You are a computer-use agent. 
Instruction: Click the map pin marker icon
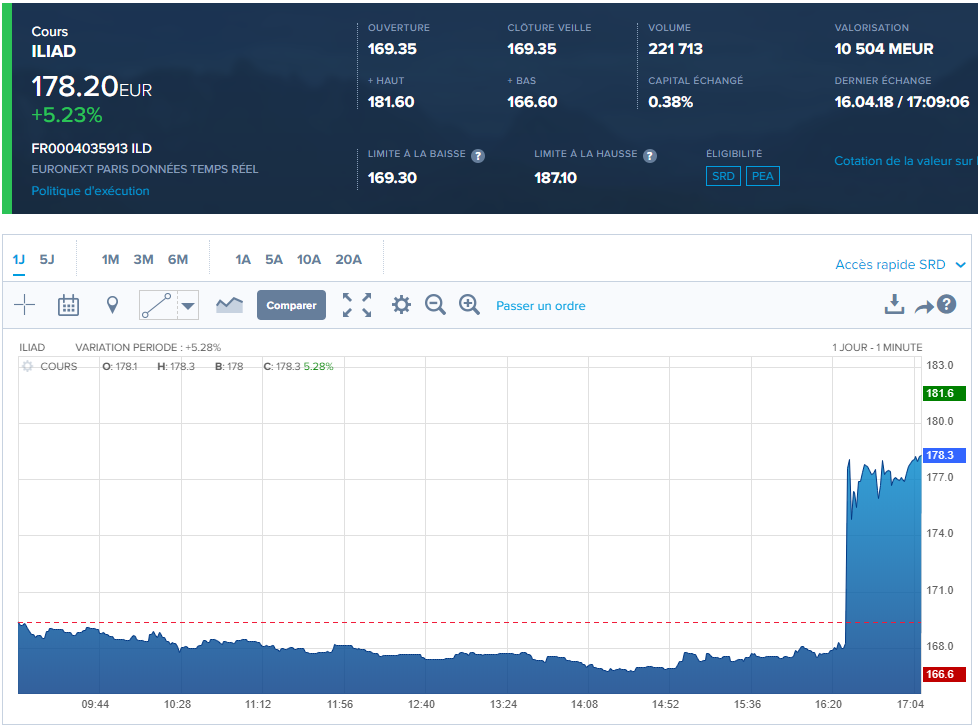point(112,305)
